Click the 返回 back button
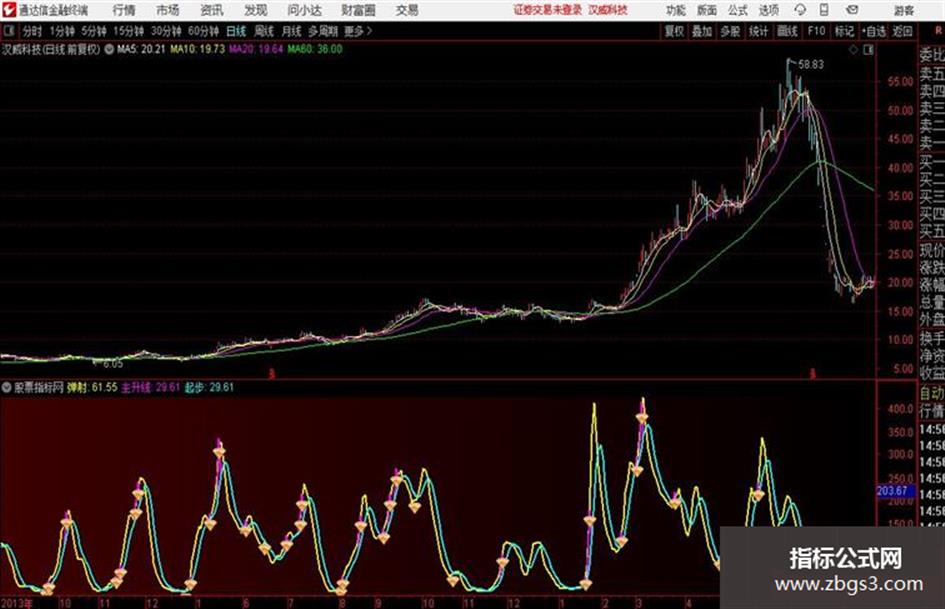This screenshot has width=945, height=609. click(x=902, y=31)
